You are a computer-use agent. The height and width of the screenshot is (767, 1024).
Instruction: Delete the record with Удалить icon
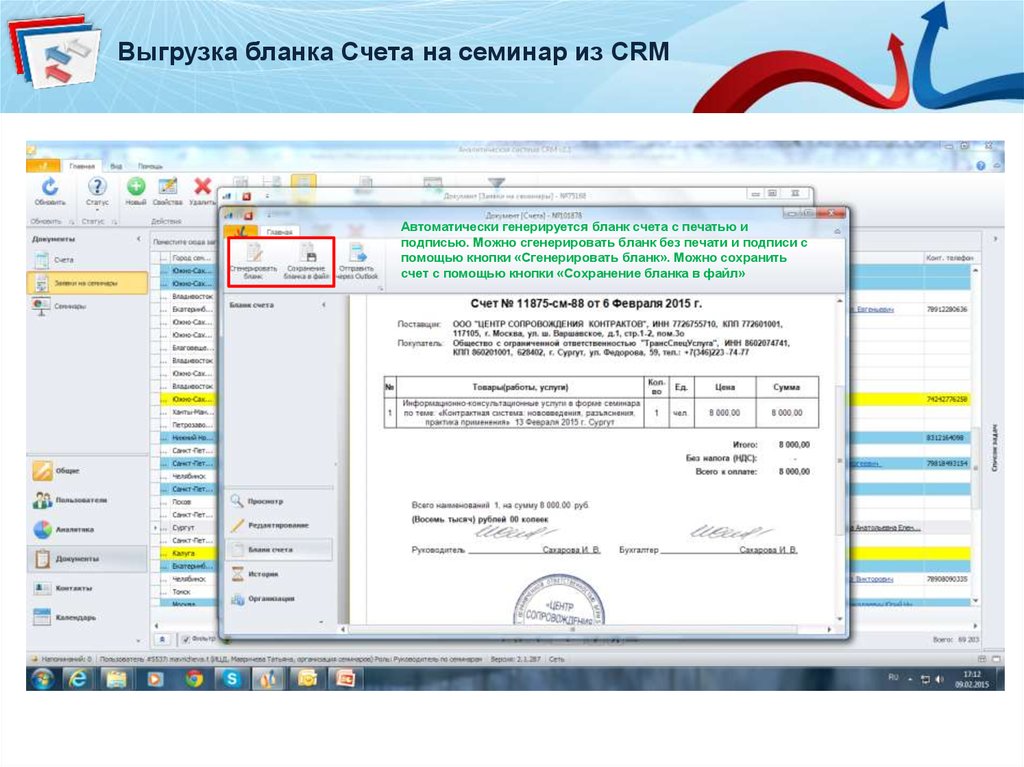coord(202,190)
